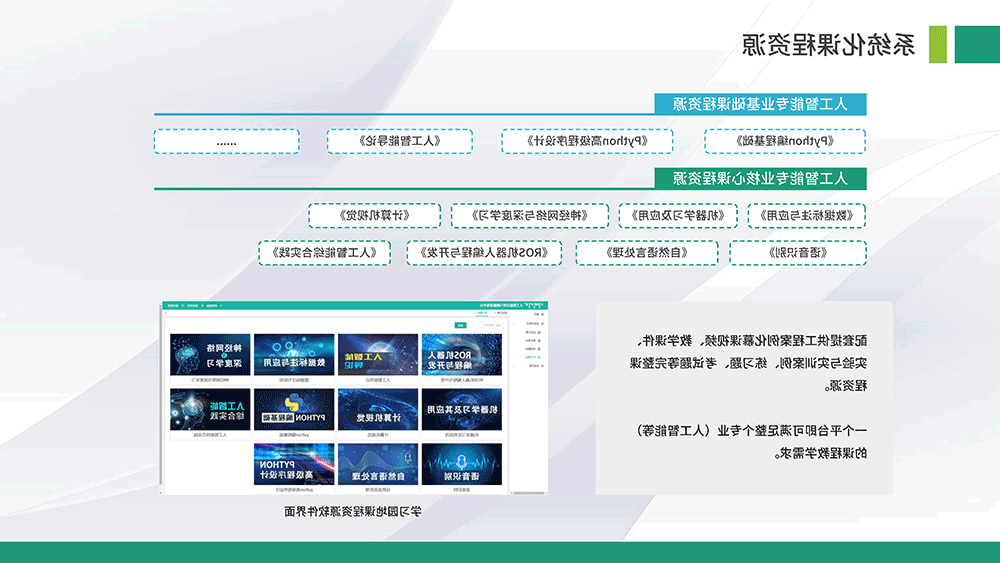1000x563 pixels.
Task: Open the ROS机器人编程与开发 course thumbnail
Action: 462,355
